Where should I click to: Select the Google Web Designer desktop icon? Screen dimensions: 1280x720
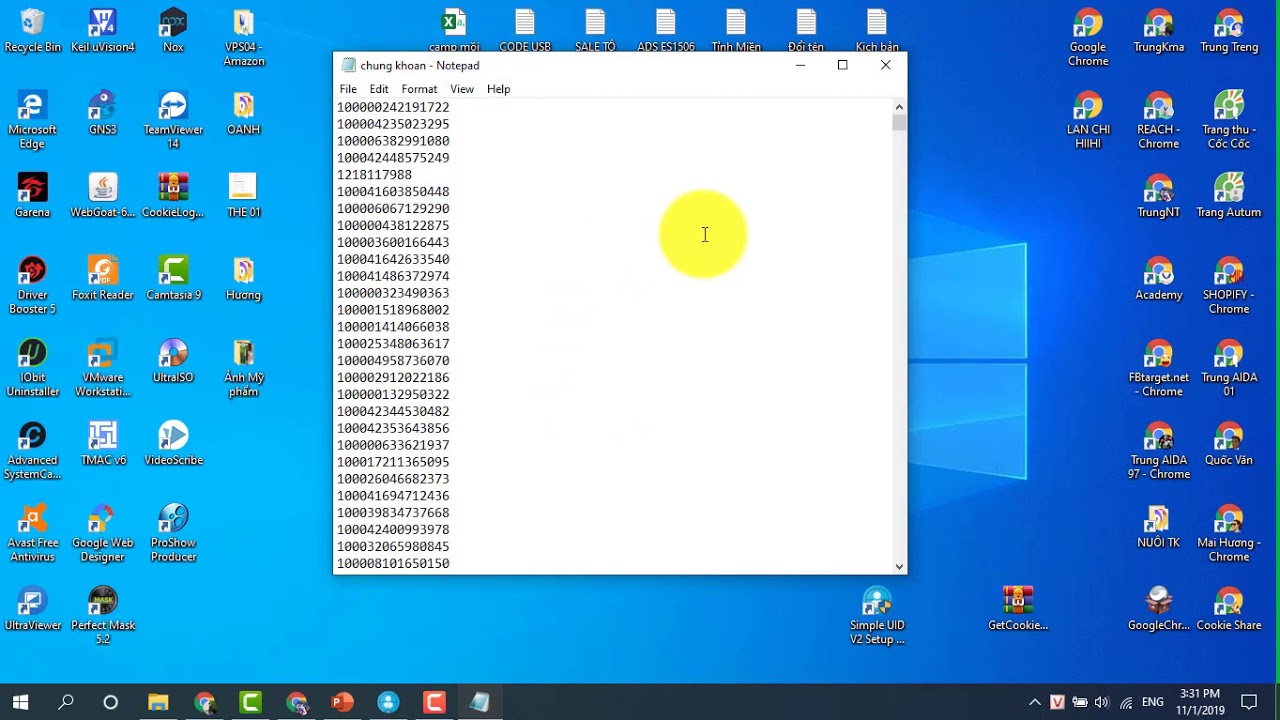(102, 533)
